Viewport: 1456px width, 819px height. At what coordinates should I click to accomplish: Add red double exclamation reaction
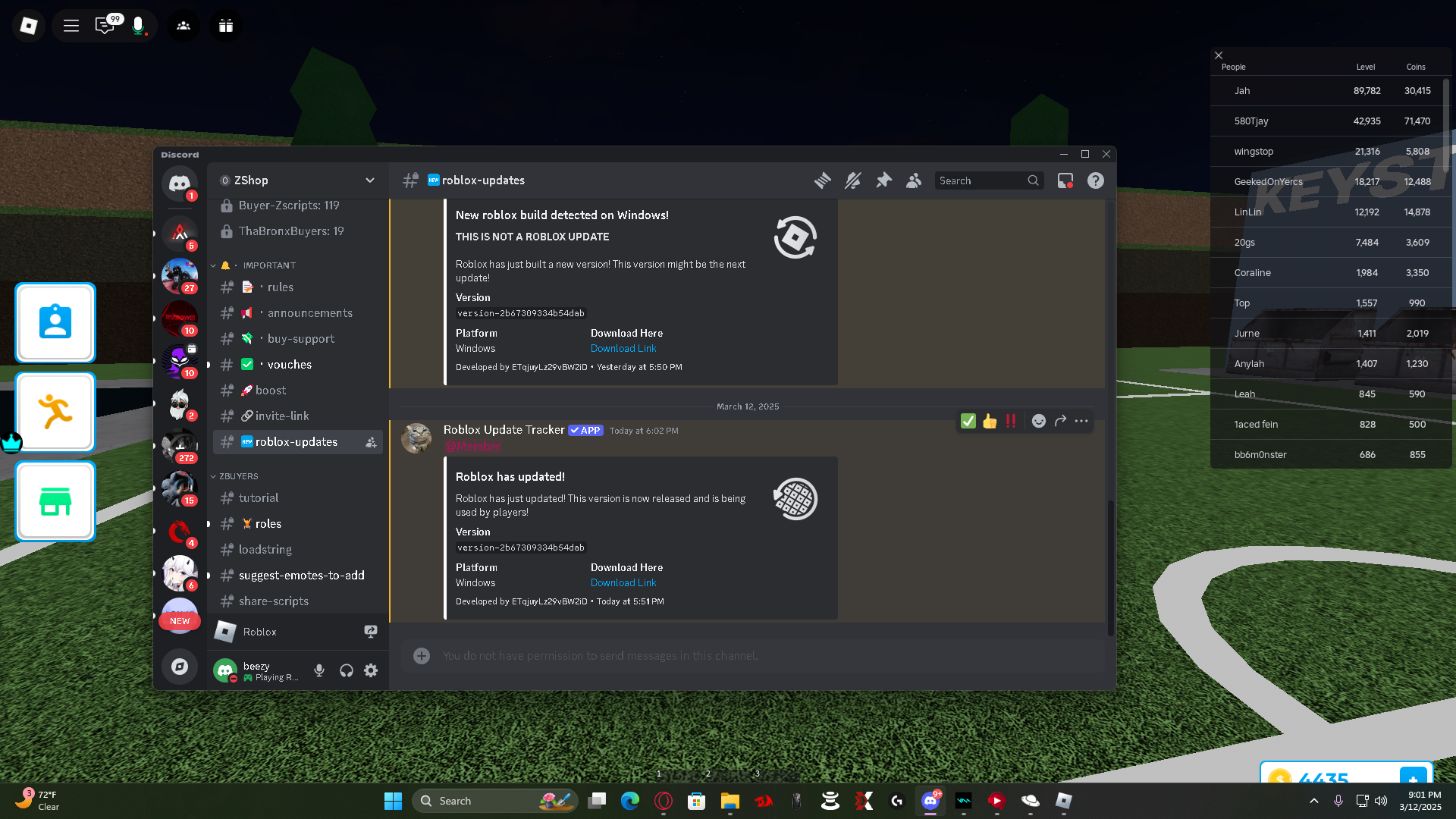[x=1011, y=421]
